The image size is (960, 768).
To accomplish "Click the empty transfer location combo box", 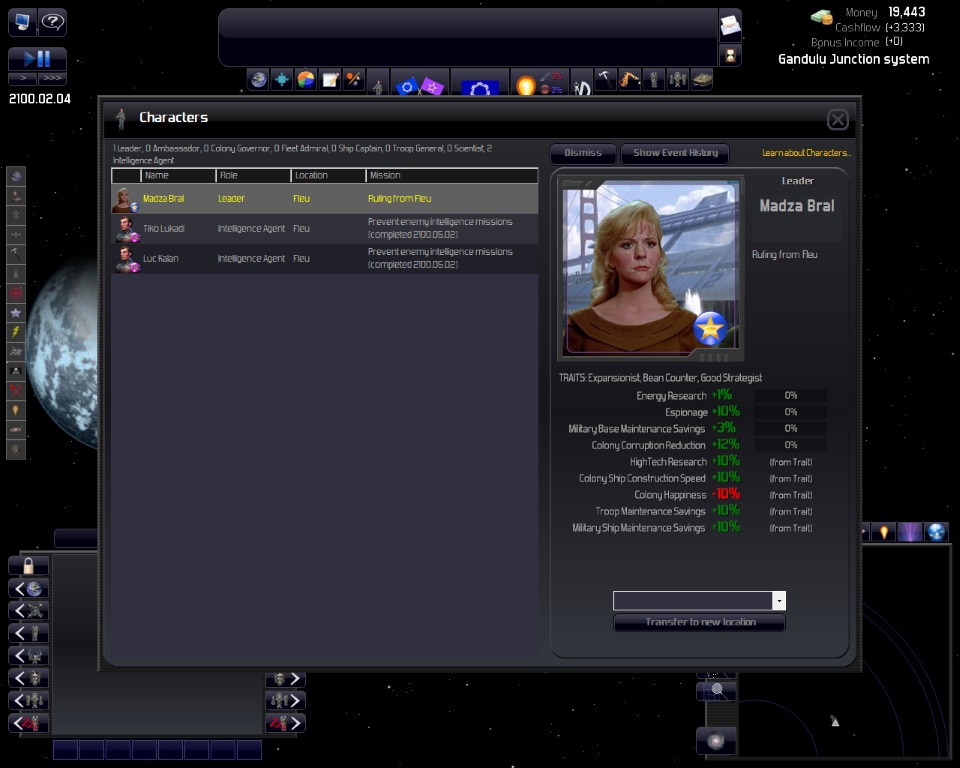I will point(692,601).
